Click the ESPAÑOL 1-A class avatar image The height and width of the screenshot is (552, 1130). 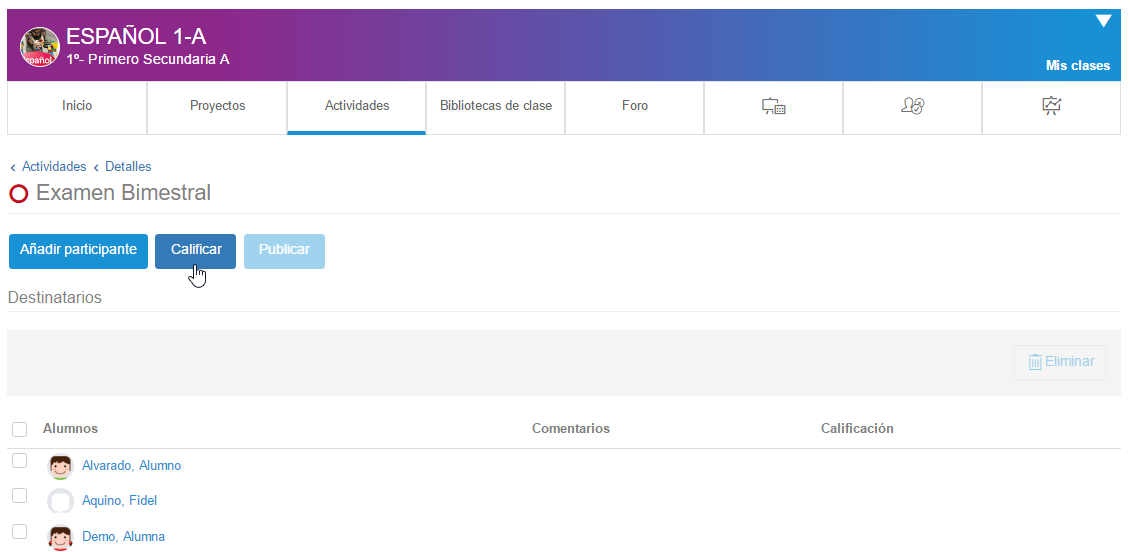click(40, 47)
